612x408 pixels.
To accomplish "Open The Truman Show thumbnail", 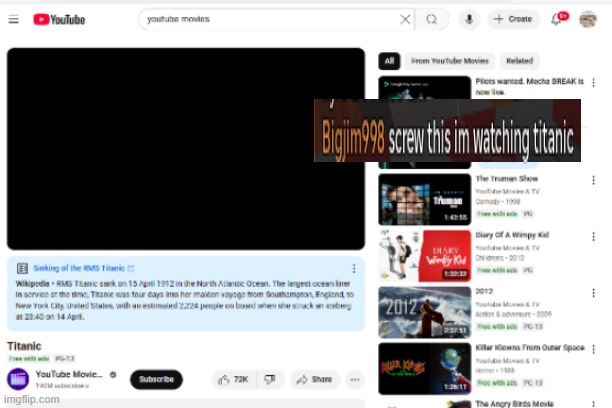I will (425, 200).
